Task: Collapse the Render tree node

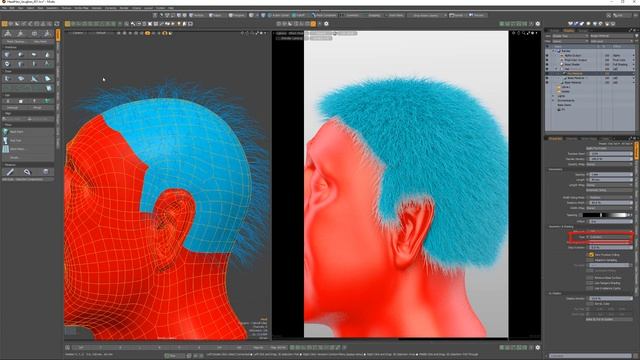Action: (553, 51)
